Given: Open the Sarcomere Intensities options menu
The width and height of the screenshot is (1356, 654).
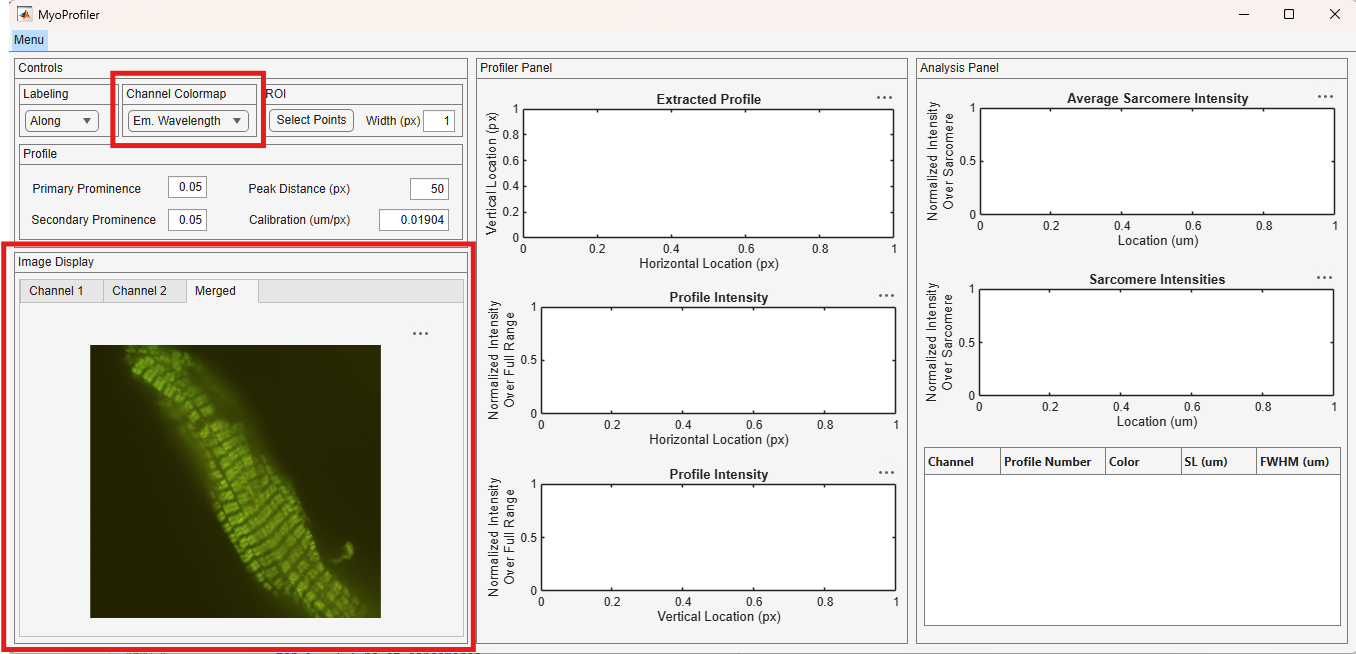Looking at the screenshot, I should coord(1325,278).
